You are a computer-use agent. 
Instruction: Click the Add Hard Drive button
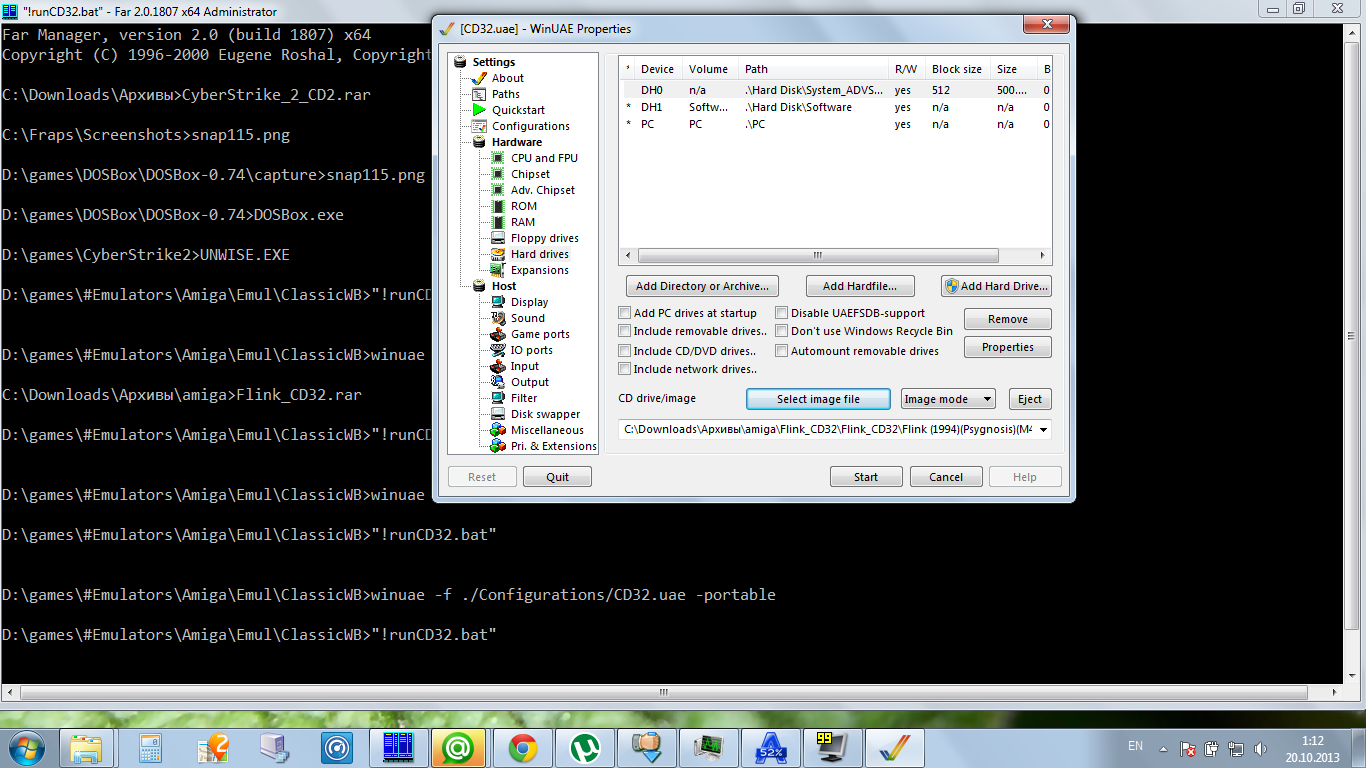[996, 286]
